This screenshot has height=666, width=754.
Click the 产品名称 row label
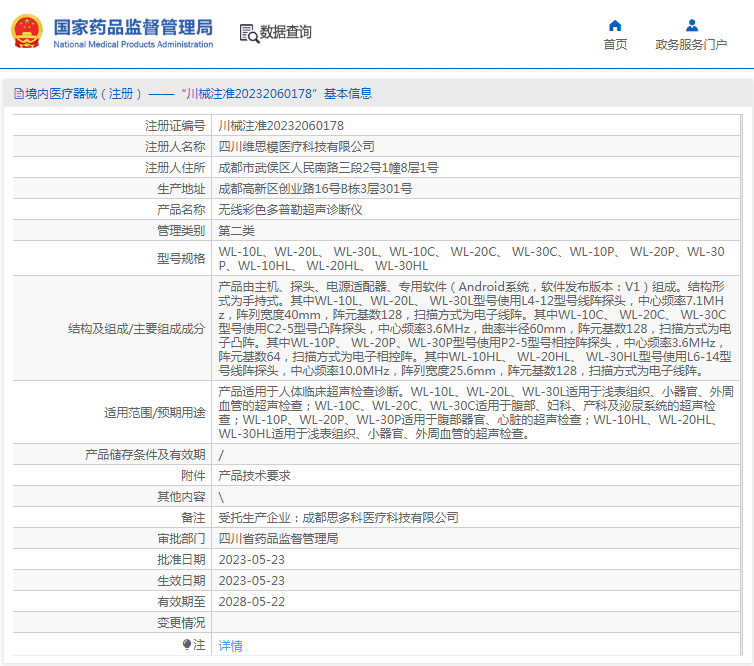tap(181, 210)
